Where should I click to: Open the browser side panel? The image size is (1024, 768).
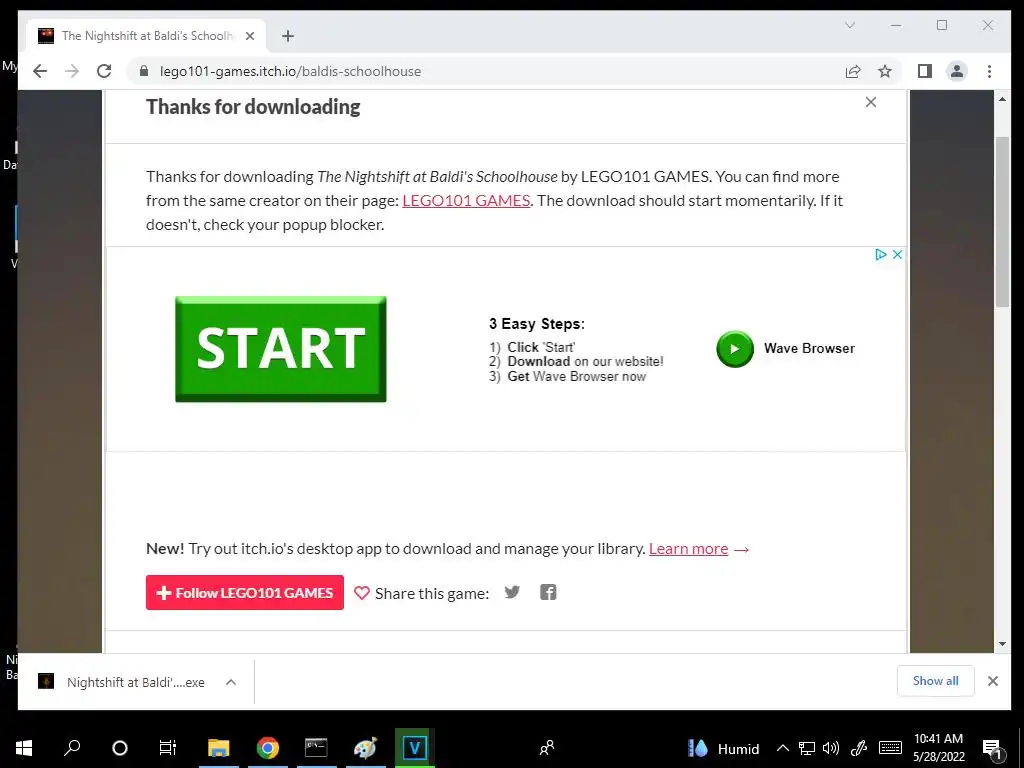click(x=925, y=71)
